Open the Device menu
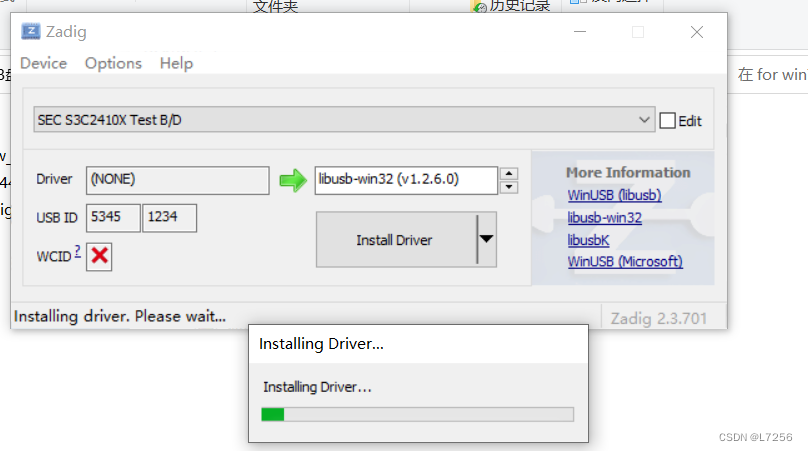This screenshot has height=451, width=808. [x=44, y=63]
